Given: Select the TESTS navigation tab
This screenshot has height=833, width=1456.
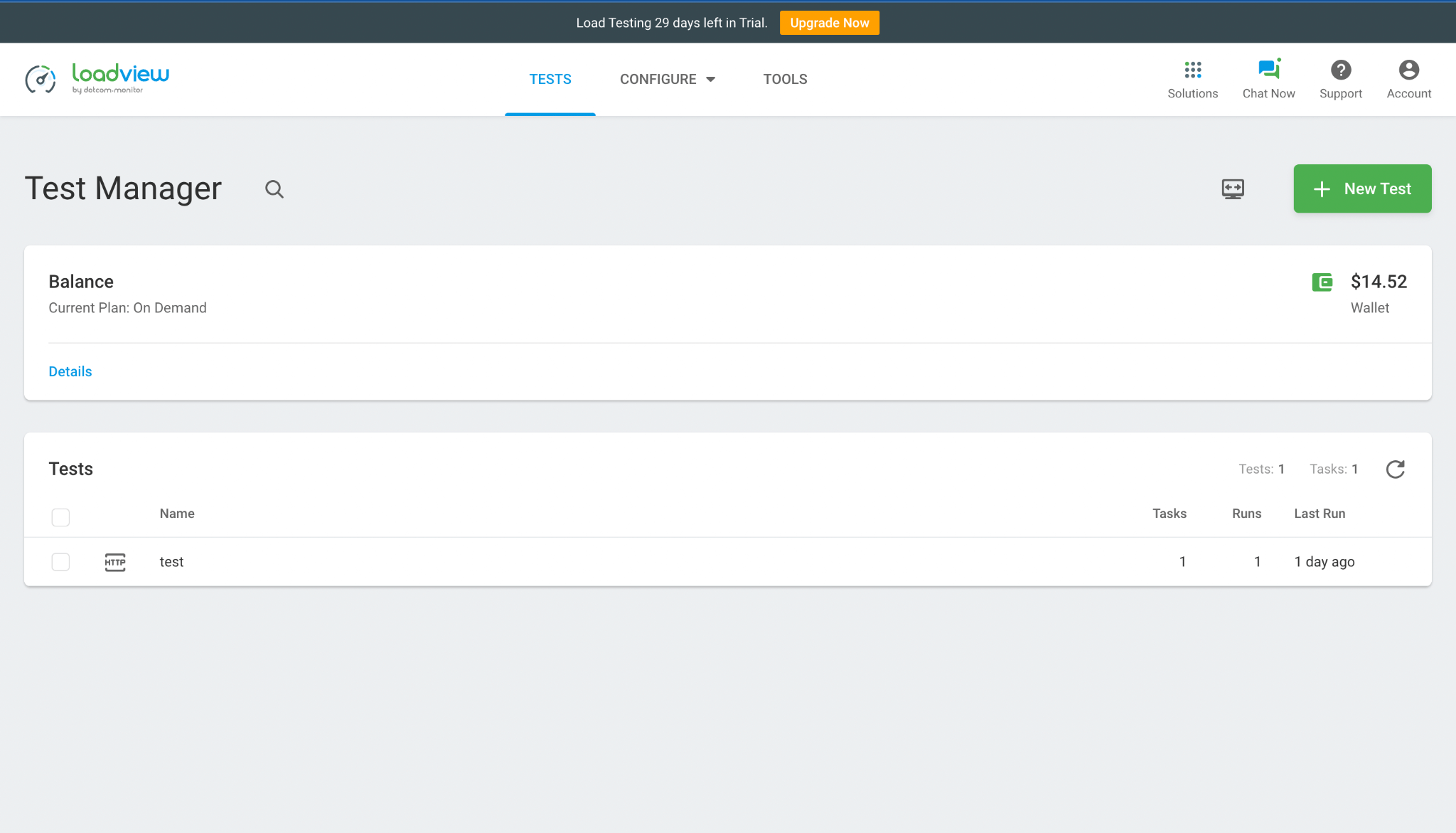Looking at the screenshot, I should pos(550,79).
